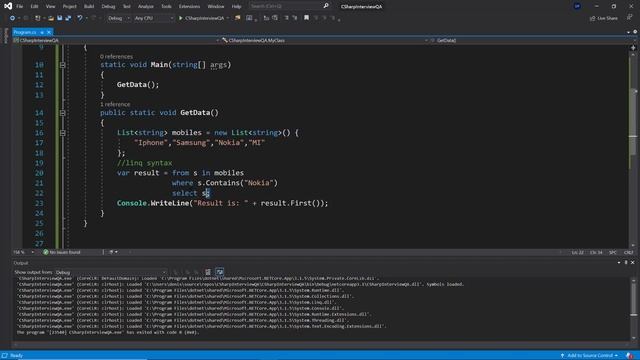
Task: Click the 1 reference CodeLens link
Action: [x=115, y=104]
